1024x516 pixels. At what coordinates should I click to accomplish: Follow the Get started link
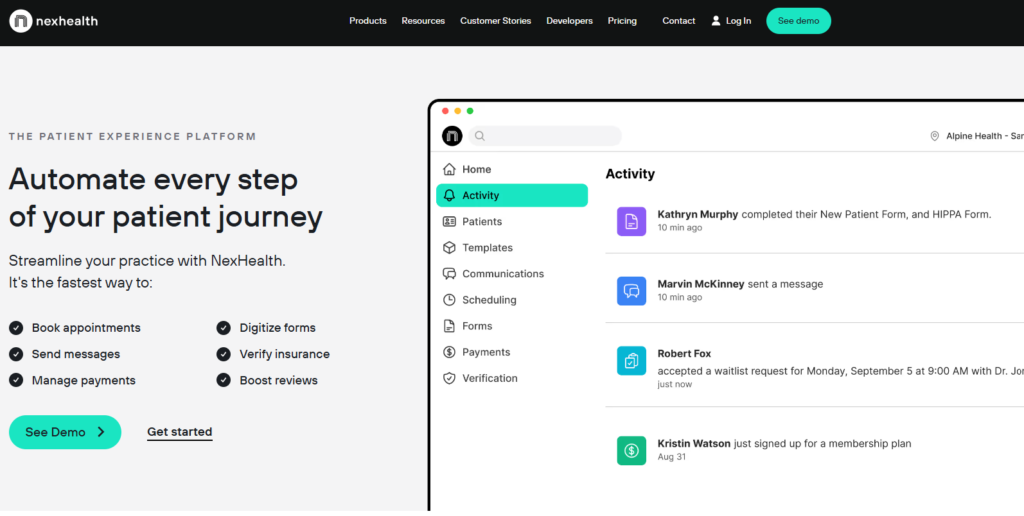[179, 432]
